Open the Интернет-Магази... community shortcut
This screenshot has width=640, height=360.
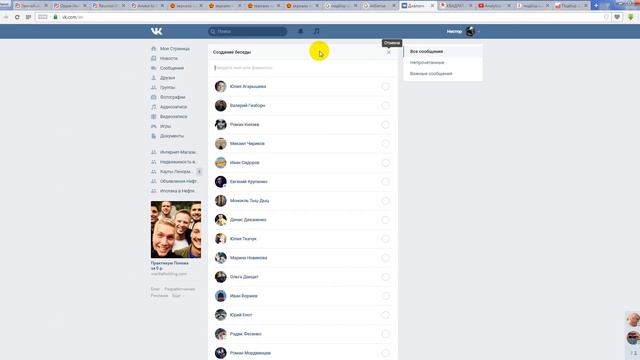point(178,152)
